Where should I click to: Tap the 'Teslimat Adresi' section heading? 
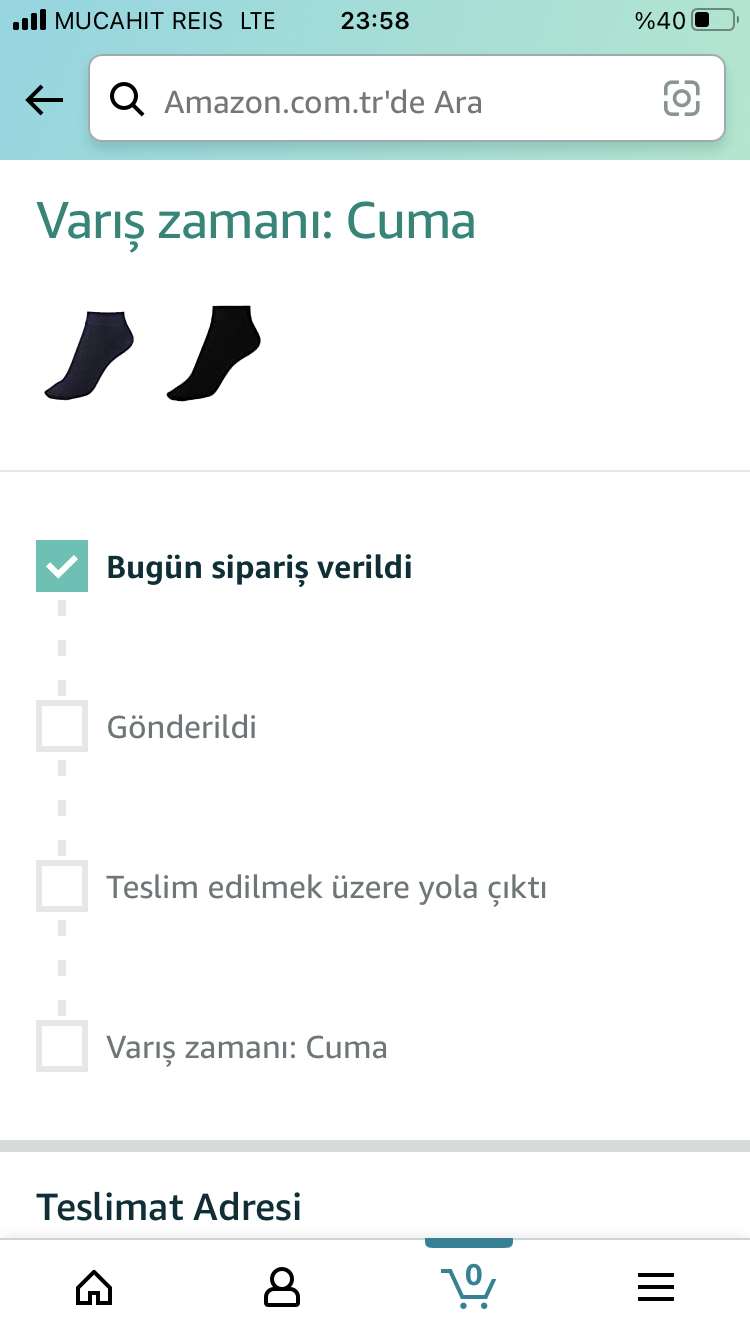[x=169, y=1207]
